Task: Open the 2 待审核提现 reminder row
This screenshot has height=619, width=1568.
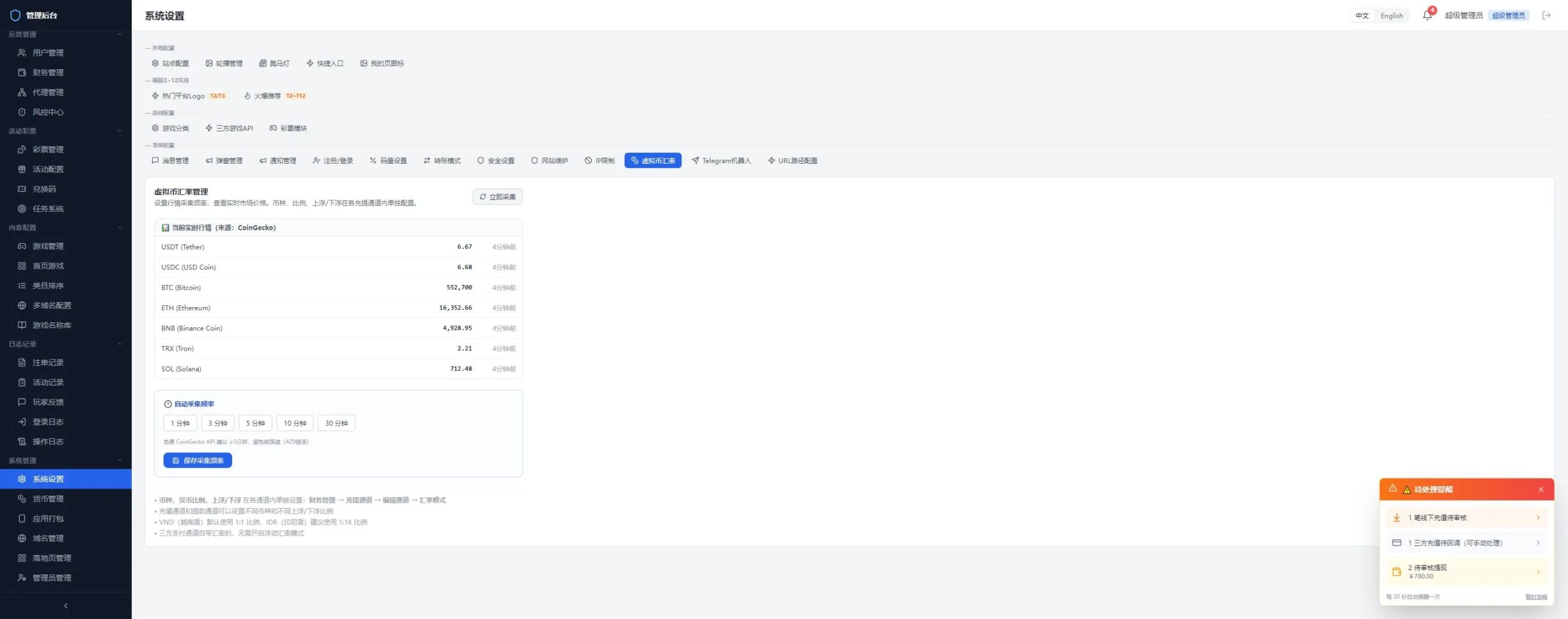Action: coord(1466,571)
